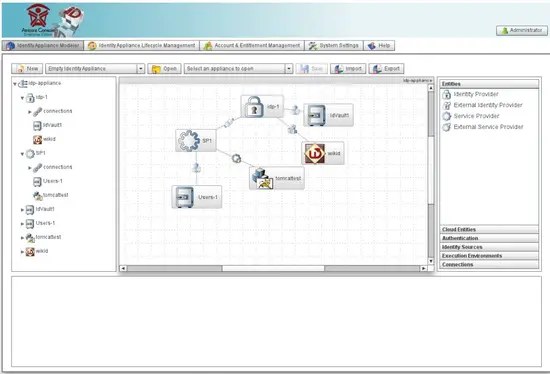Click the Import button
The image size is (550, 374).
[x=348, y=68]
